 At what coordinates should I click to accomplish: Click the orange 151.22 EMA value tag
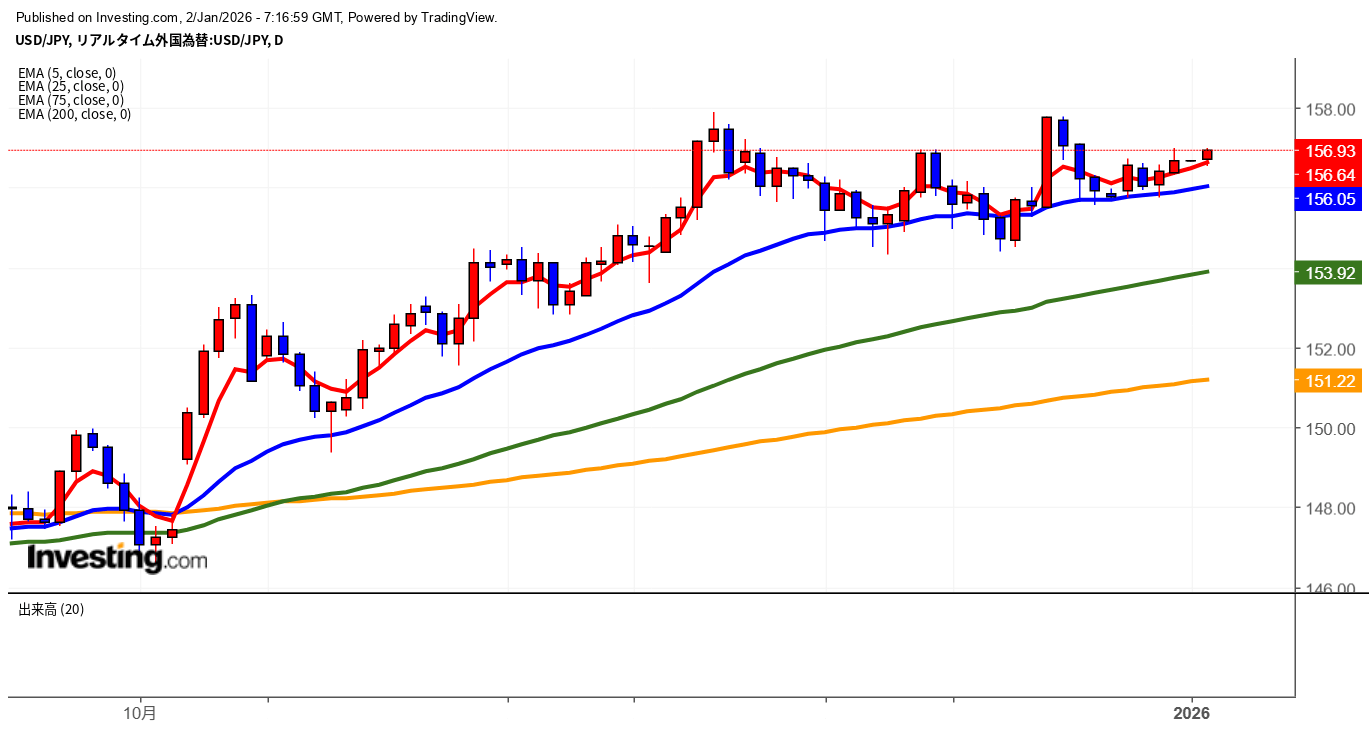click(1330, 381)
